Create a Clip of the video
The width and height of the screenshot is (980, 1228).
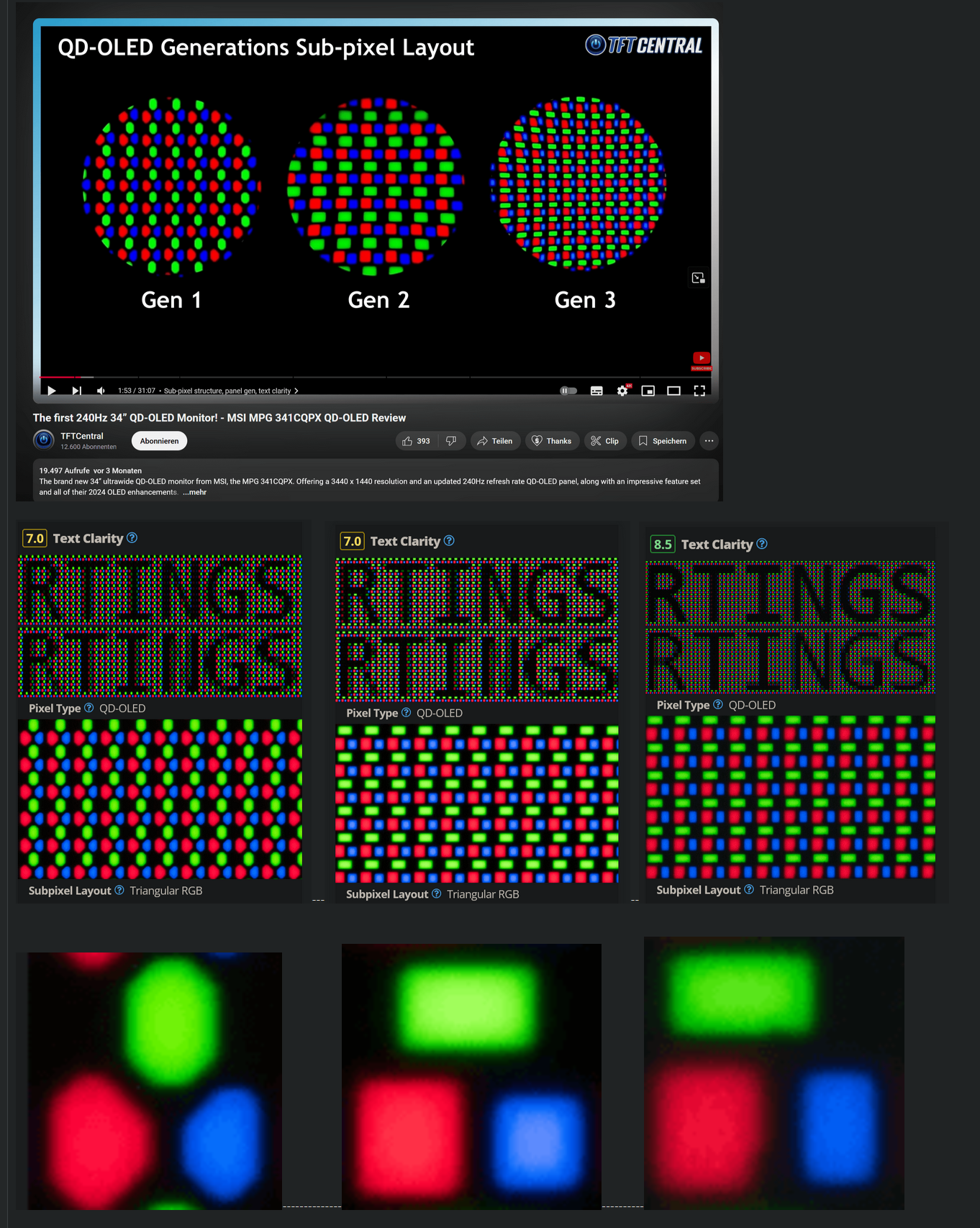604,441
